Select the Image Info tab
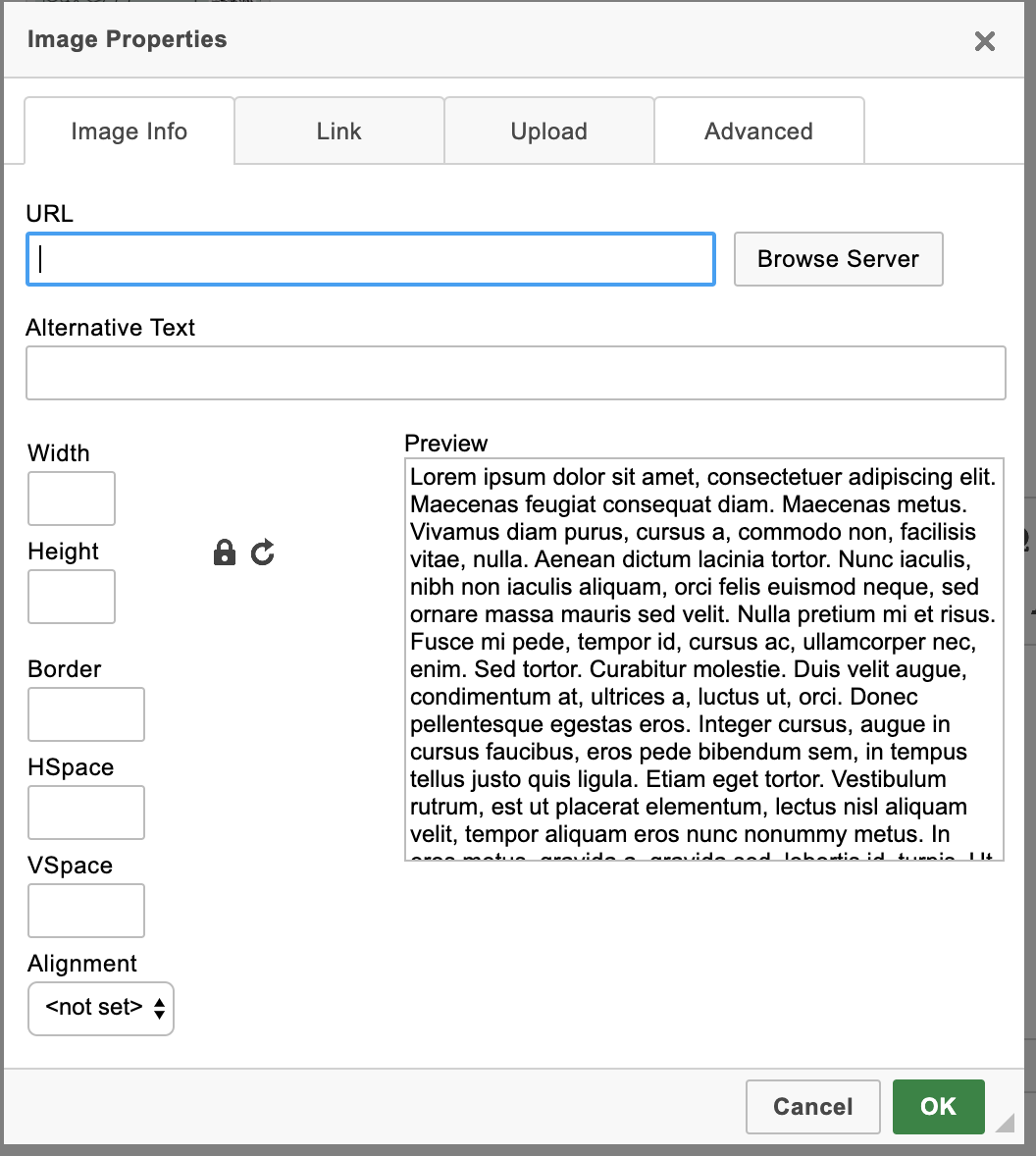The image size is (1036, 1156). (x=129, y=131)
